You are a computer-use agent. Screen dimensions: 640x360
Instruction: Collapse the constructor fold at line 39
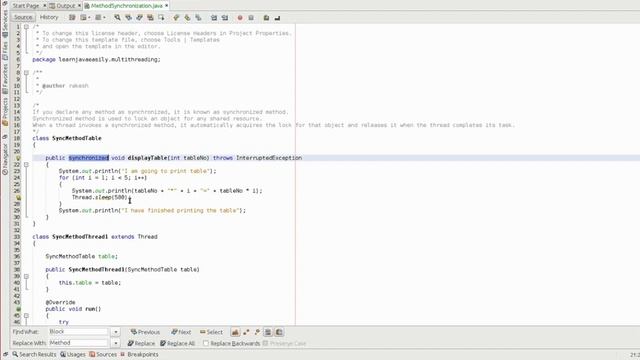tap(26, 276)
